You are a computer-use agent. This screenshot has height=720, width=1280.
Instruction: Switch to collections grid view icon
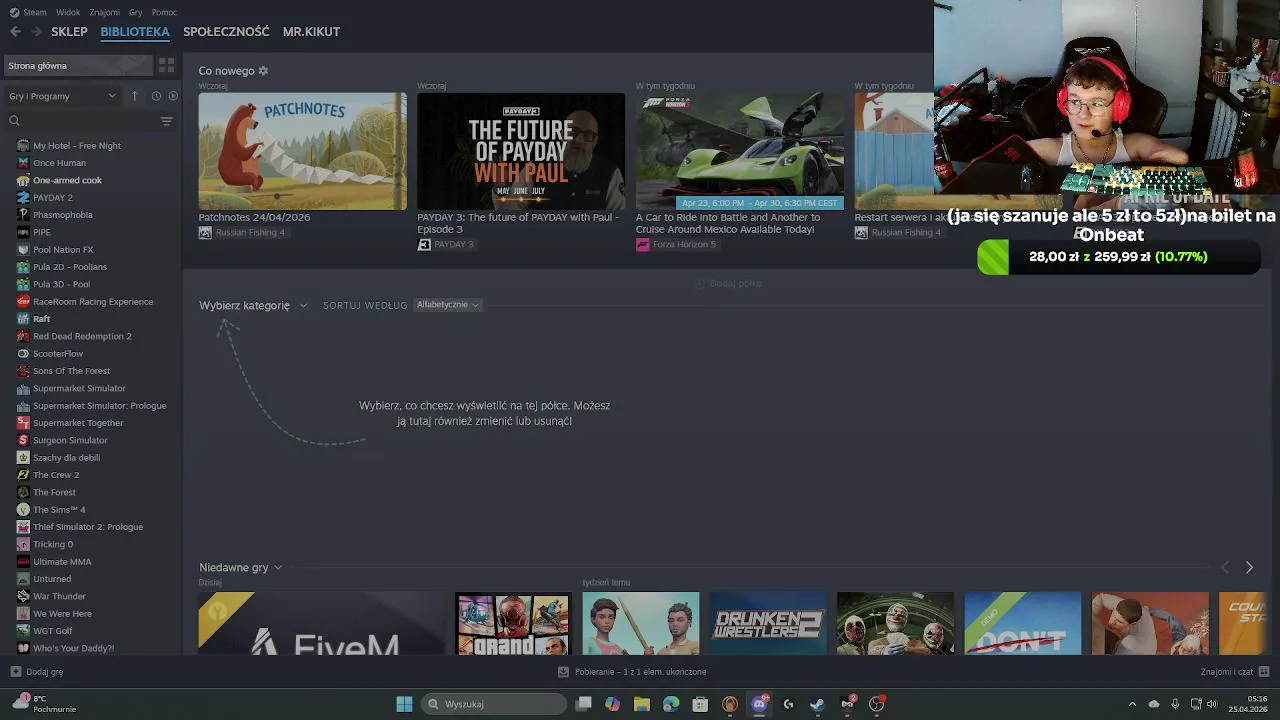coord(167,66)
